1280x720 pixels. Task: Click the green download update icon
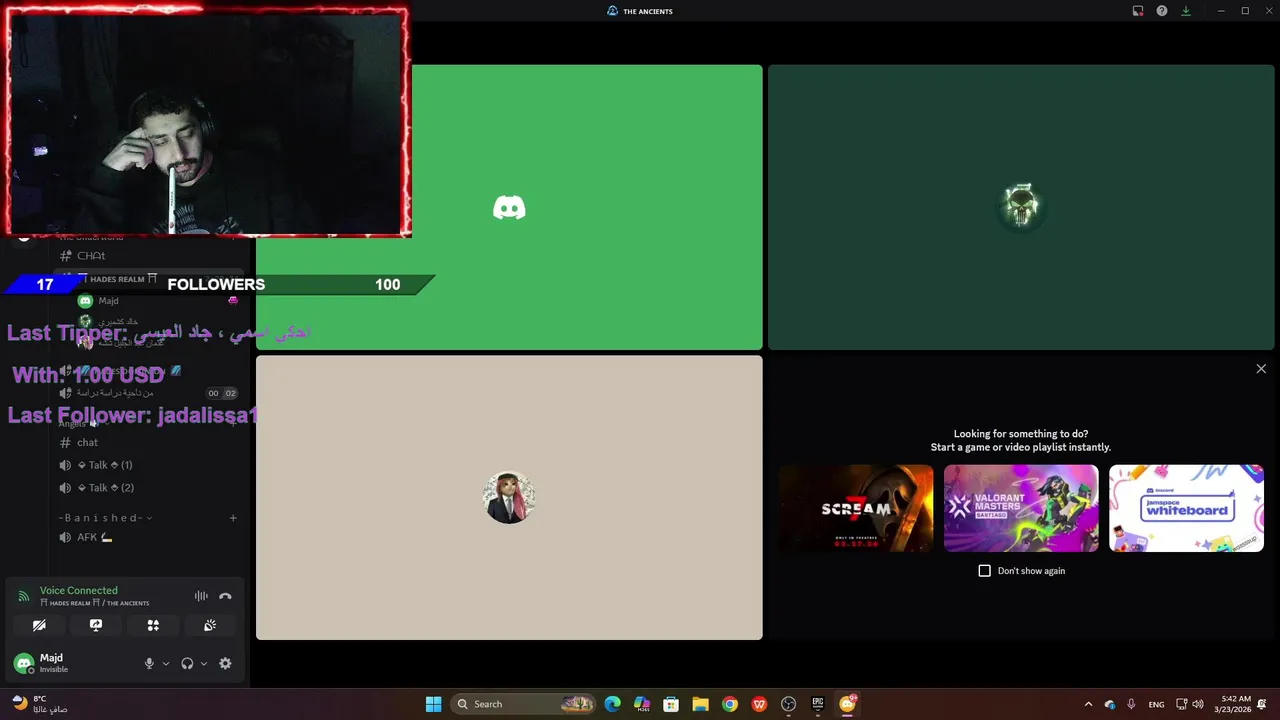(1186, 11)
